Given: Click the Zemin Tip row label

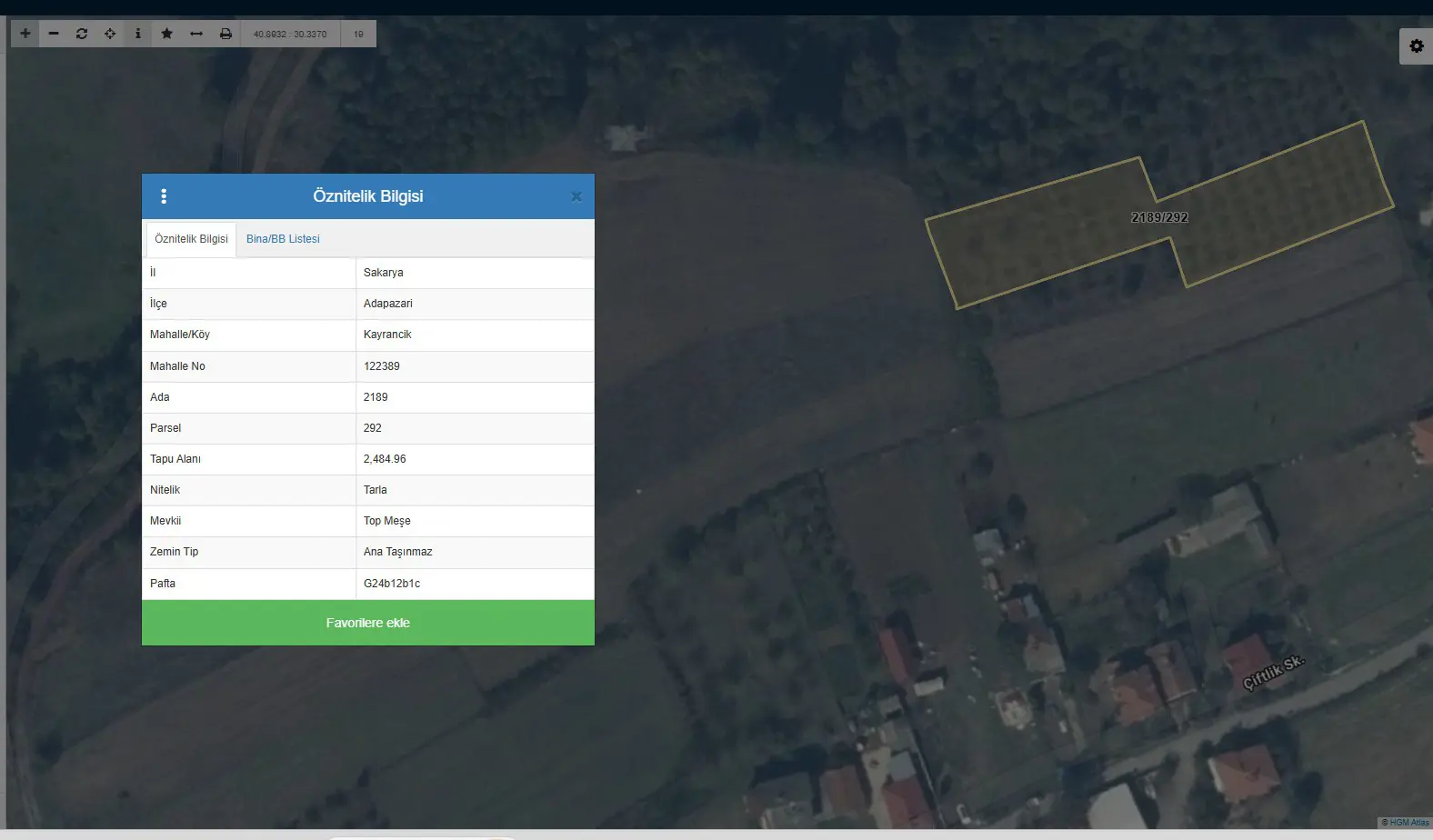Looking at the screenshot, I should 174,552.
